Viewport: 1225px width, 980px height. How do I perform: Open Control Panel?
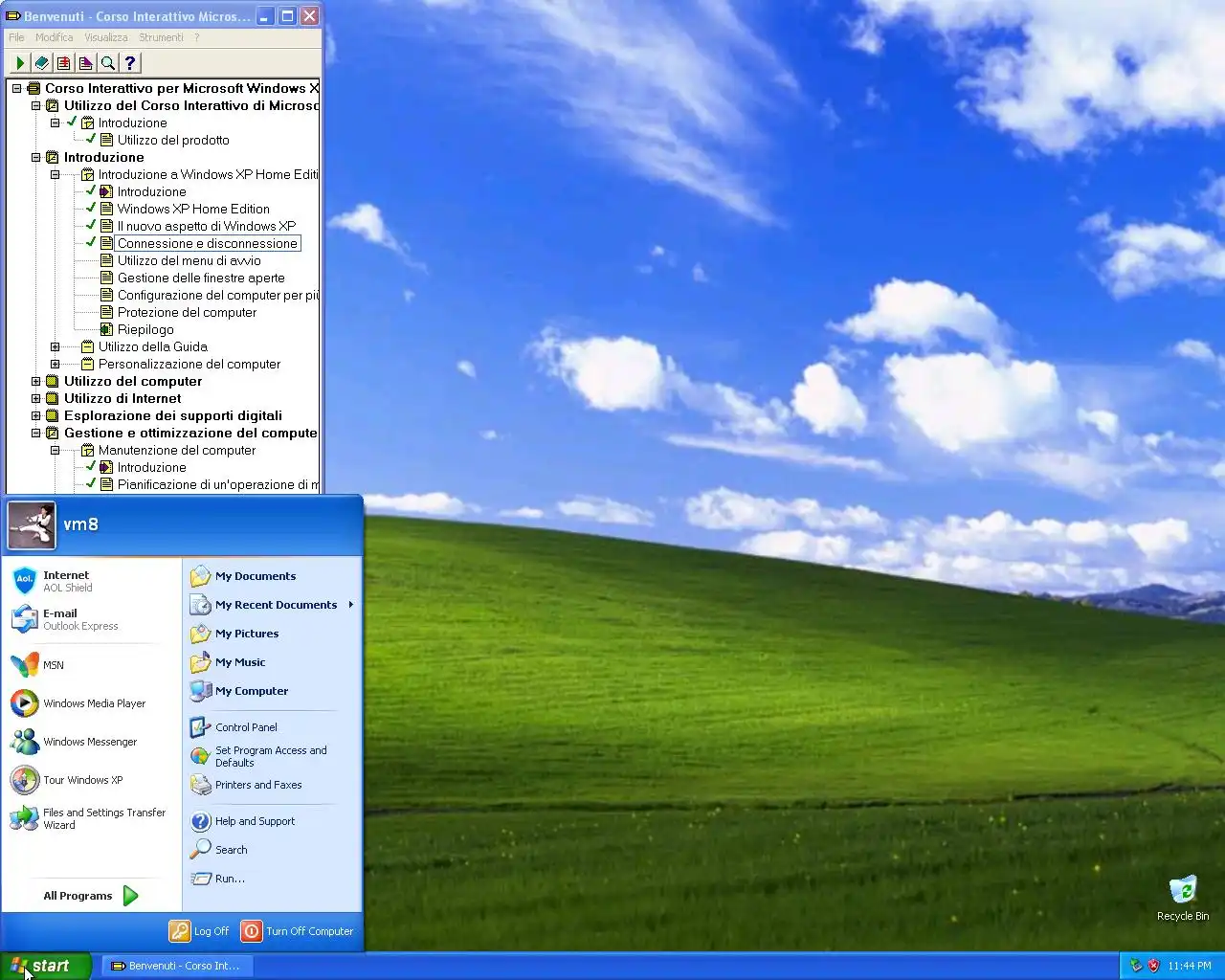(x=273, y=727)
